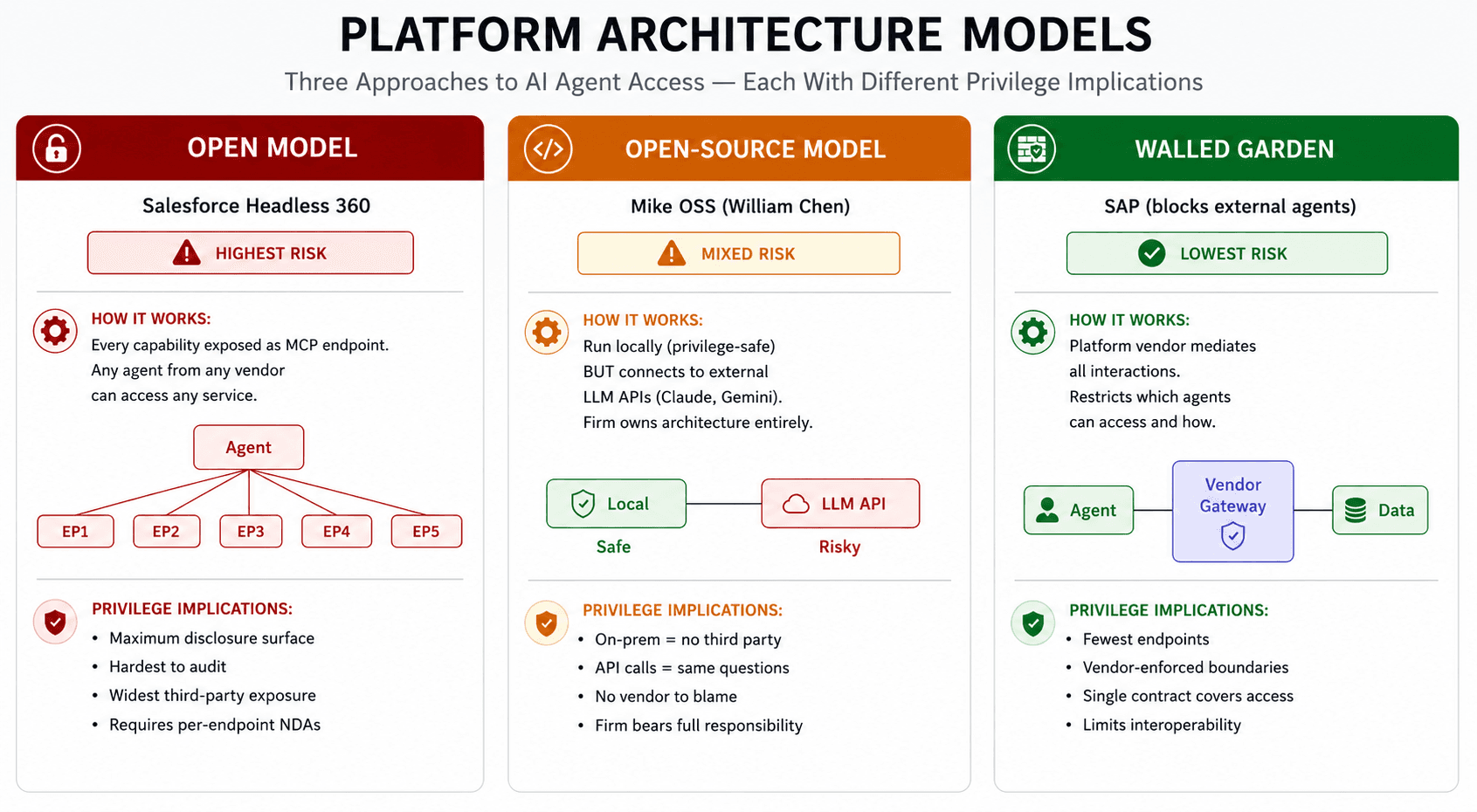Click the bullet "Vendor-enforced boundaries"
This screenshot has width=1477, height=812.
1185,667
